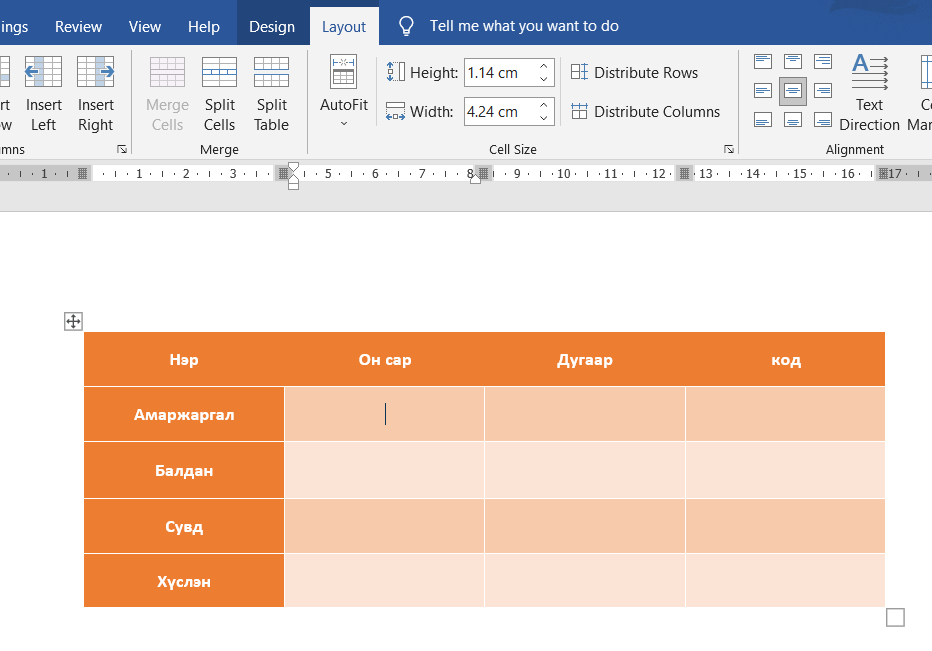Open Cell Size dialog launcher
932x651 pixels.
[729, 149]
